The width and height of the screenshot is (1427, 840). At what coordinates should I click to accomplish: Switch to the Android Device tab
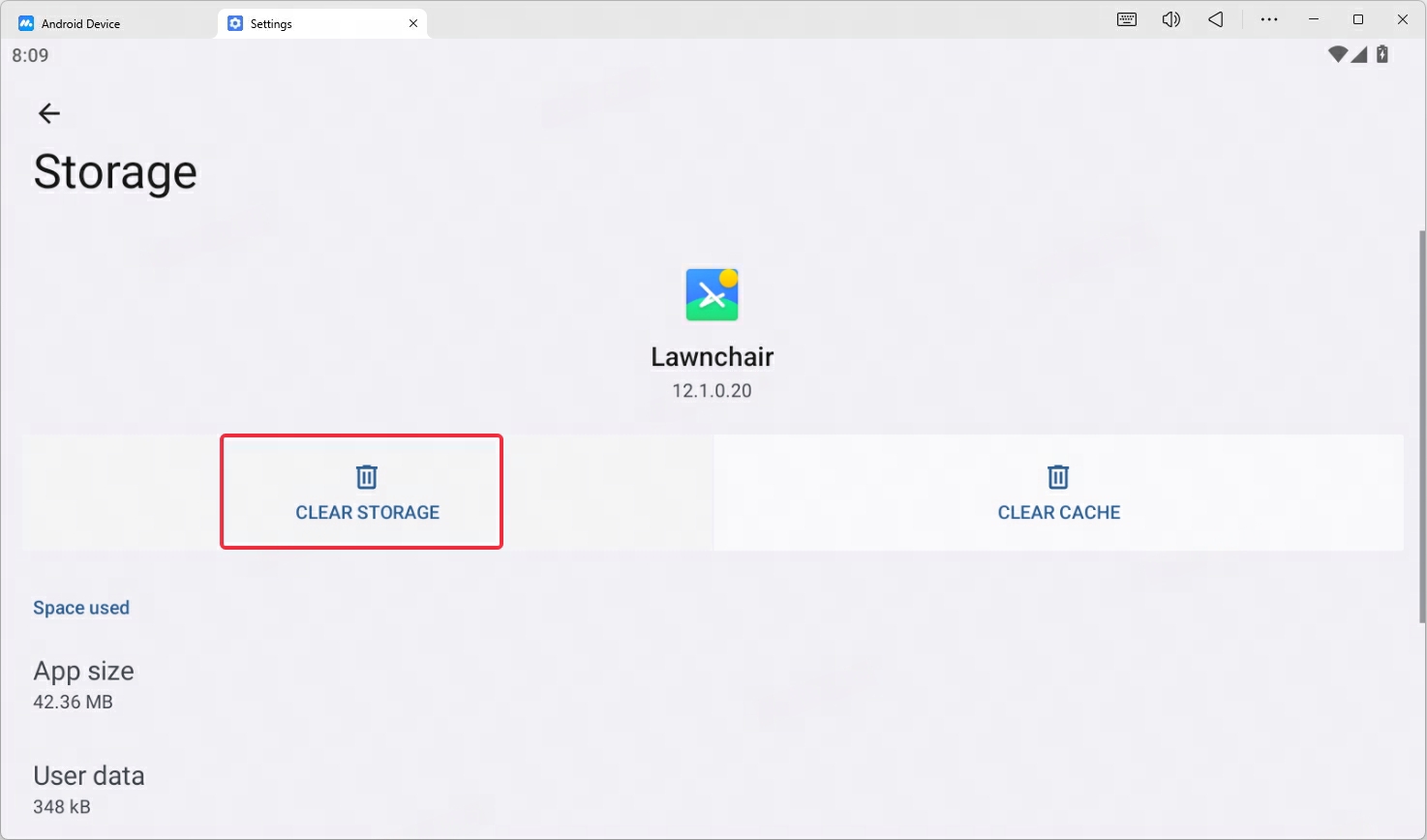coord(108,23)
